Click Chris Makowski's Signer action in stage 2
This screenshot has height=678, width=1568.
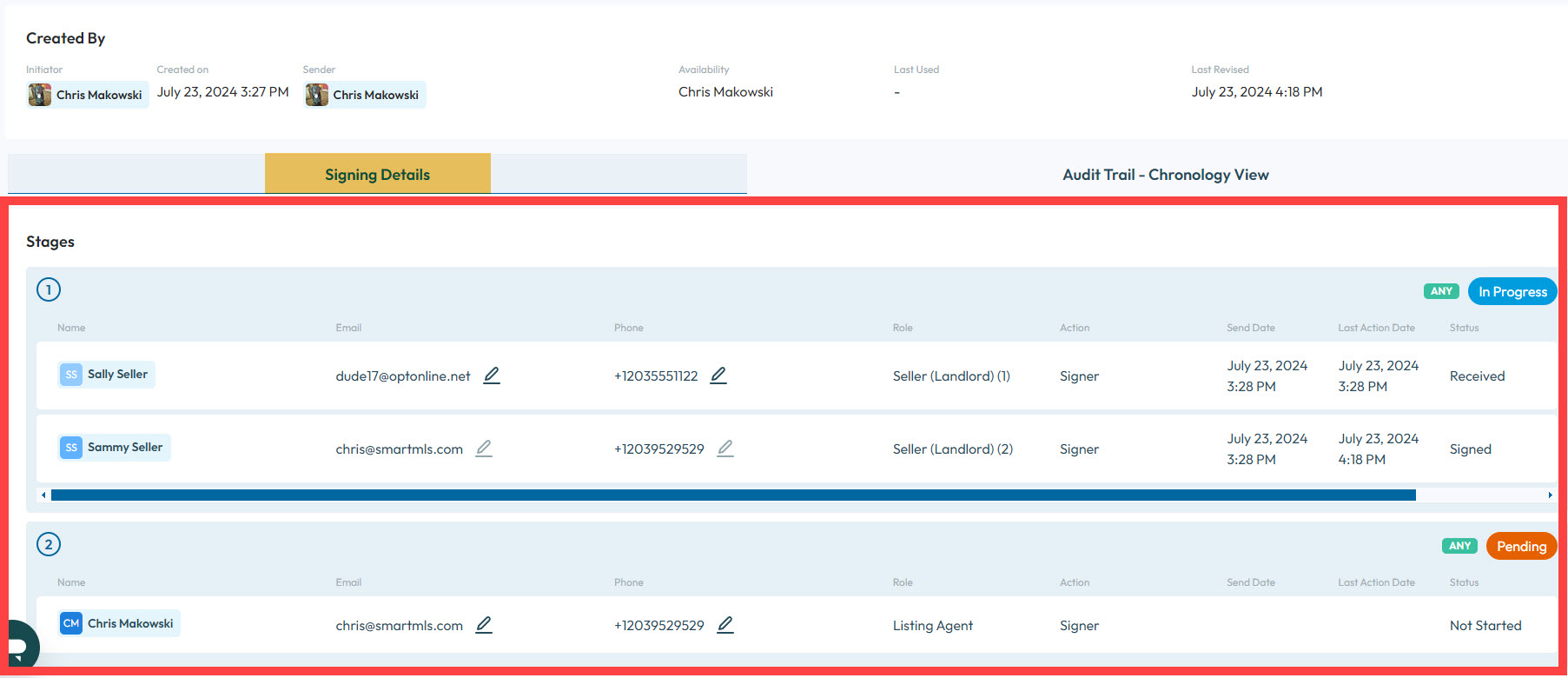point(1079,626)
